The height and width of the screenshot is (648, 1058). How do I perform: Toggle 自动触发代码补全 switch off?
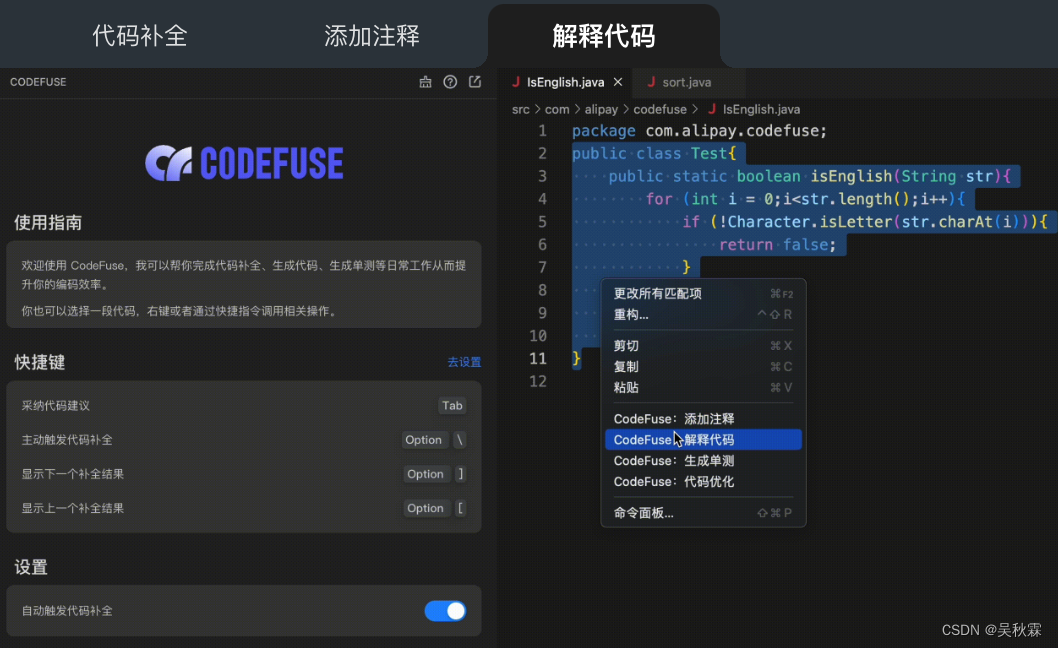tap(445, 611)
